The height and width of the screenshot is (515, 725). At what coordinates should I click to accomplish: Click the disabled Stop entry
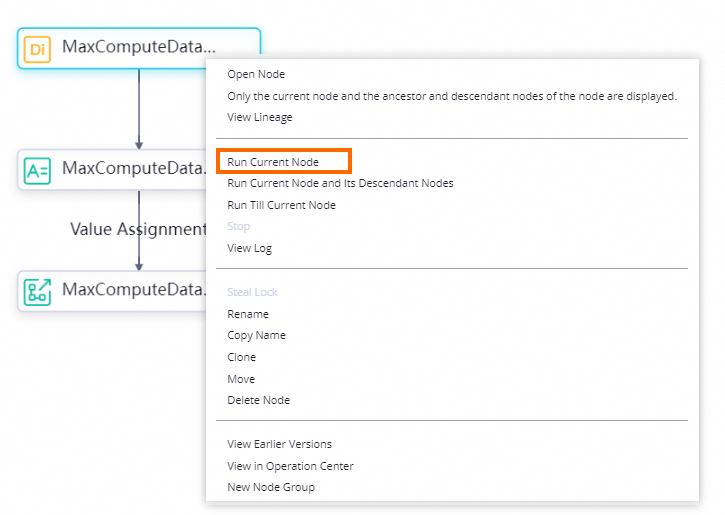pos(238,226)
